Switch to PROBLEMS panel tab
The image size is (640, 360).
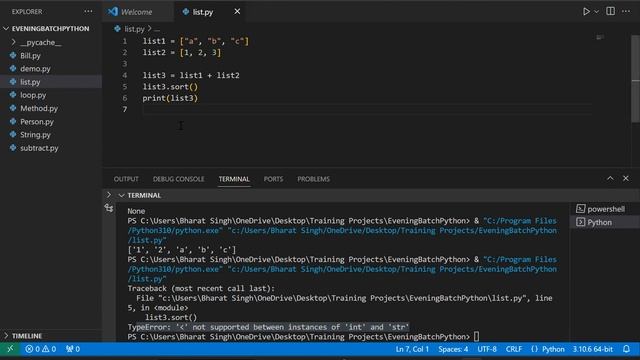tap(313, 179)
